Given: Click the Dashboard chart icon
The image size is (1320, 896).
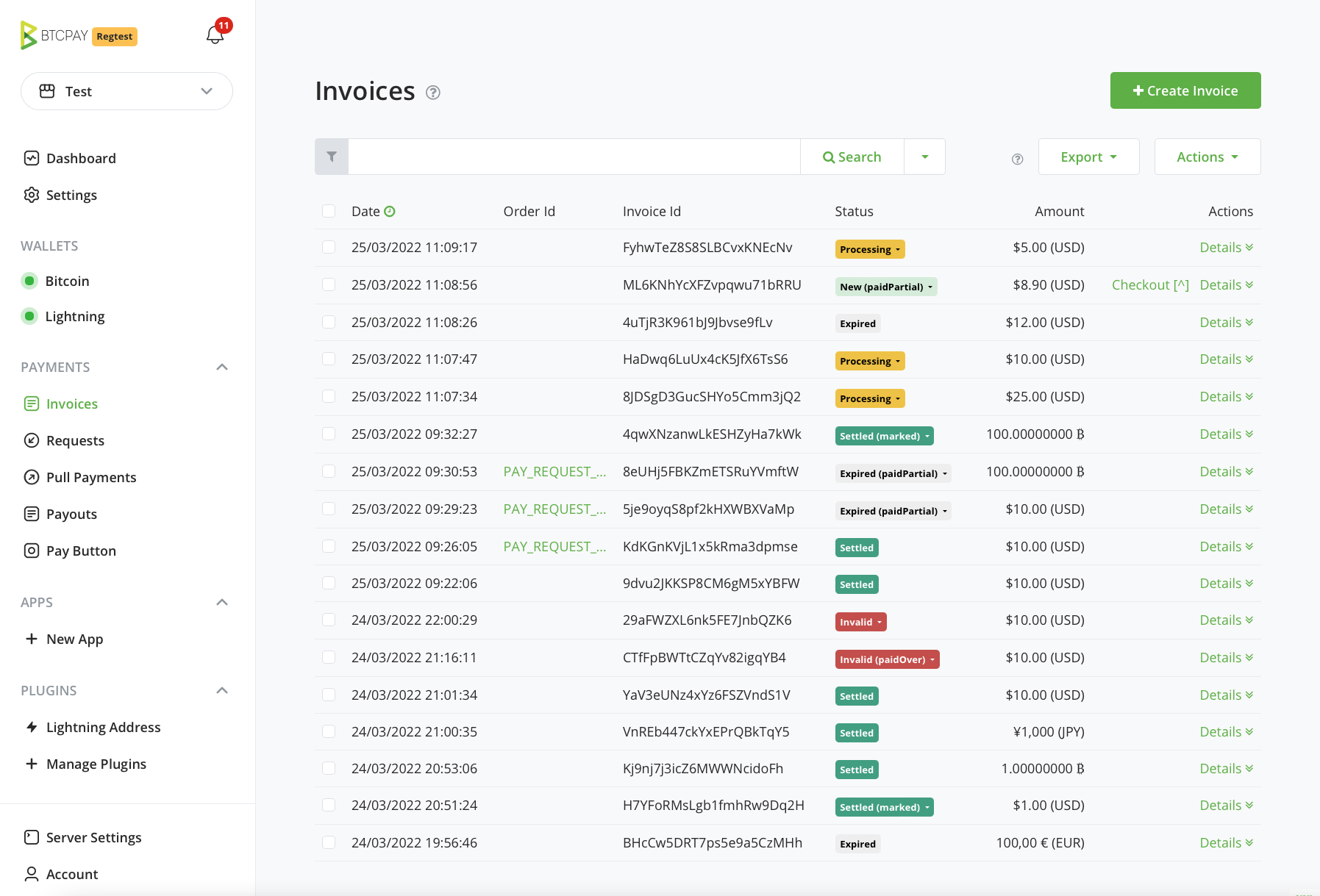Looking at the screenshot, I should tap(32, 158).
